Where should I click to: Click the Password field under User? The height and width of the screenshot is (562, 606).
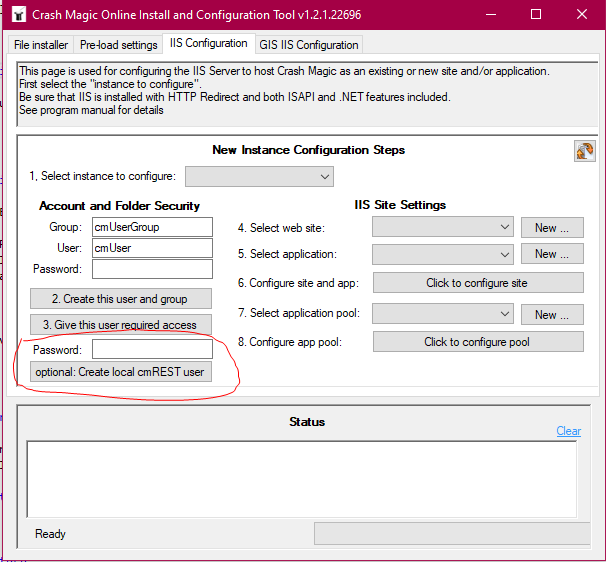152,269
